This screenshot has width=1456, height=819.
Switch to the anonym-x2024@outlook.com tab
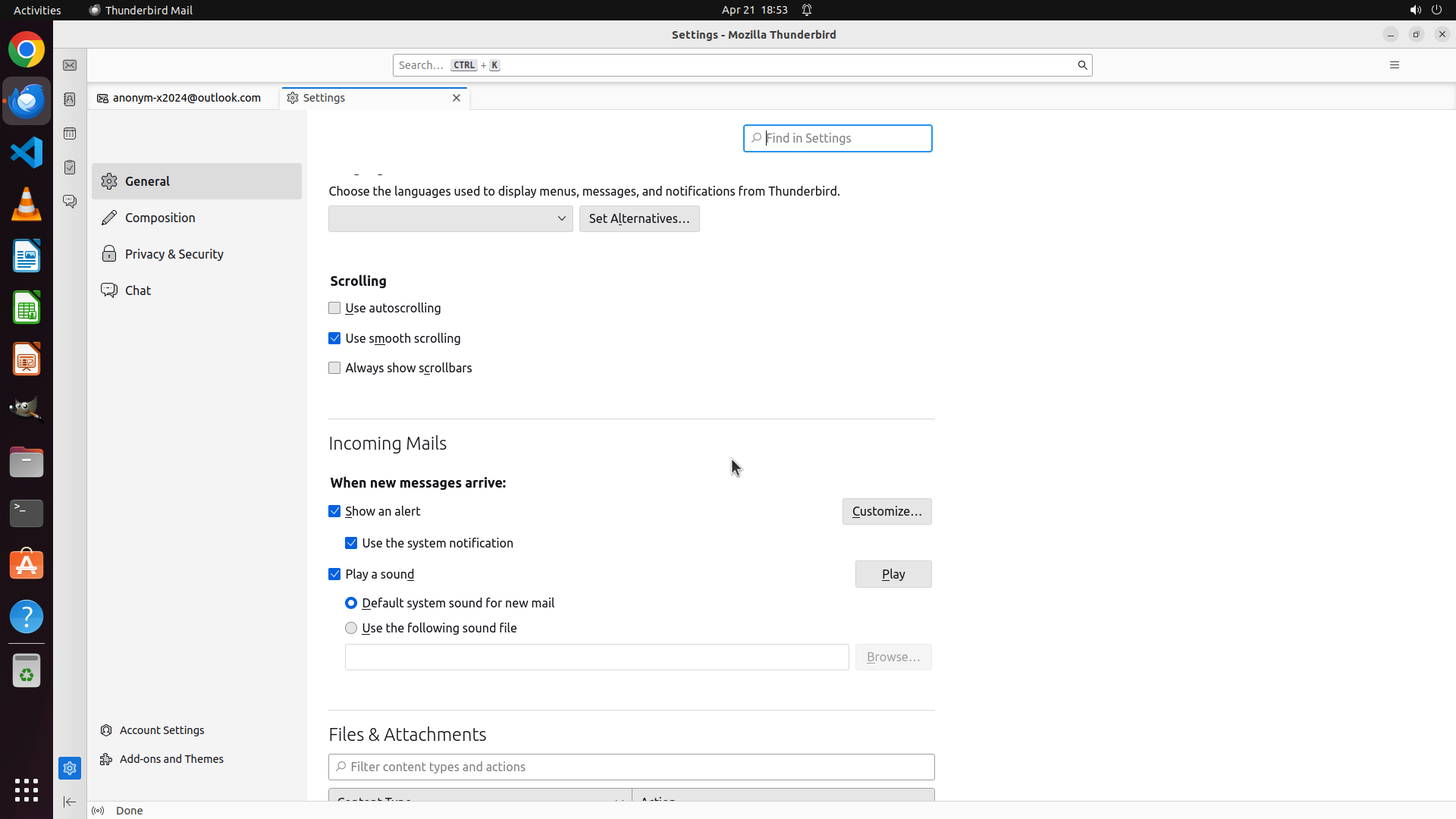[186, 98]
